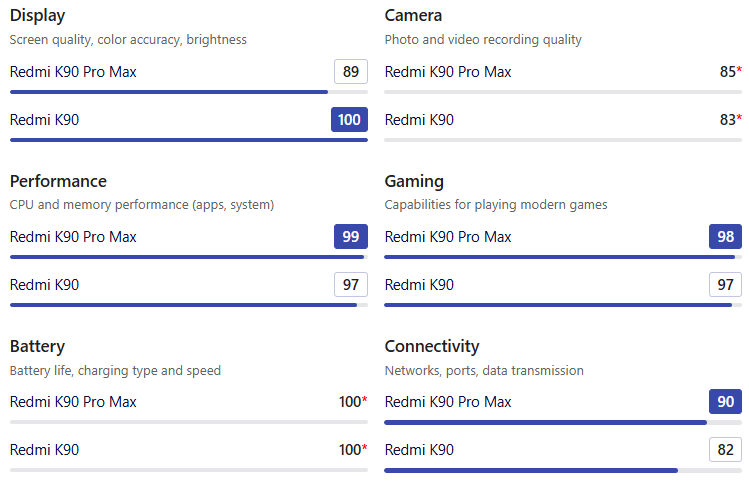
Task: Select Display score 100 badge
Action: [x=349, y=119]
